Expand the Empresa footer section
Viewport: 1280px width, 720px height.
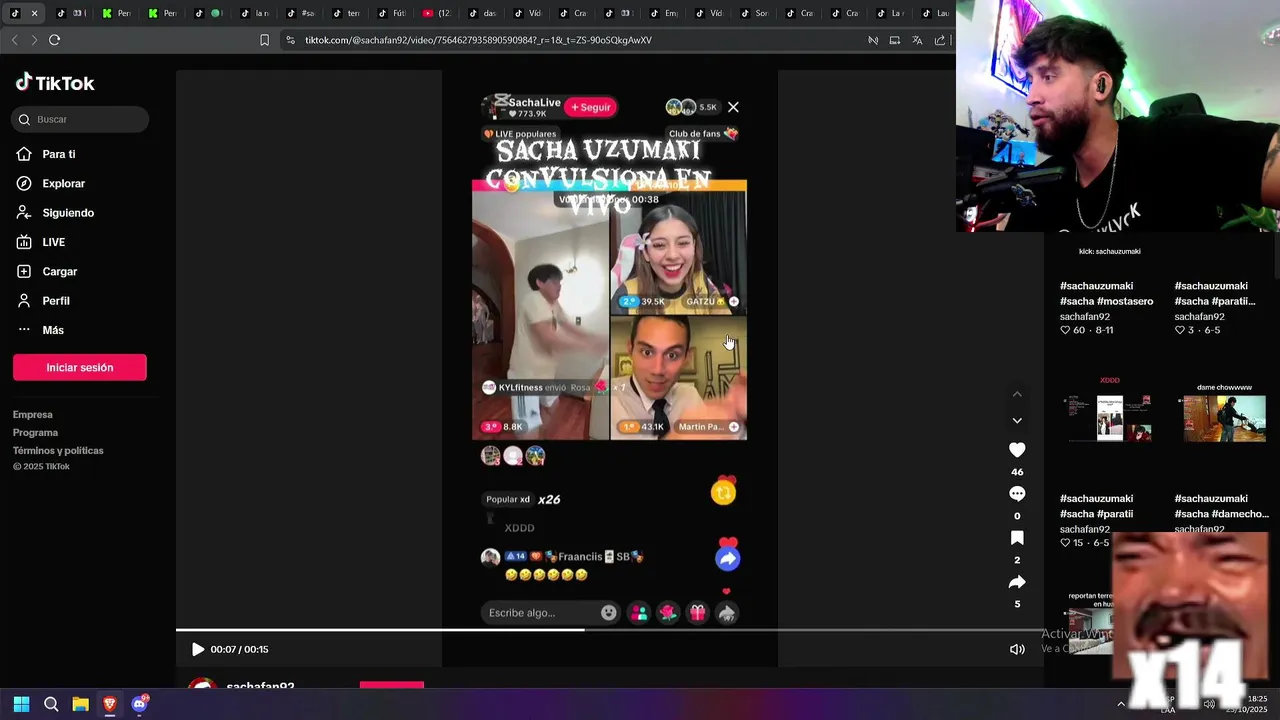33,414
